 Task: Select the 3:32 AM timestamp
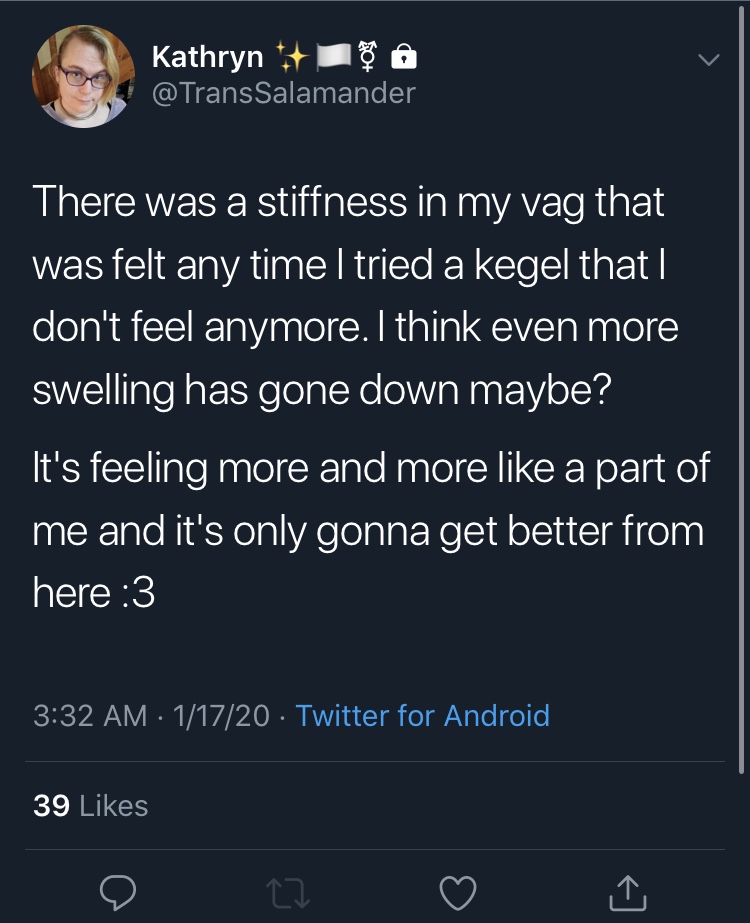pos(90,716)
